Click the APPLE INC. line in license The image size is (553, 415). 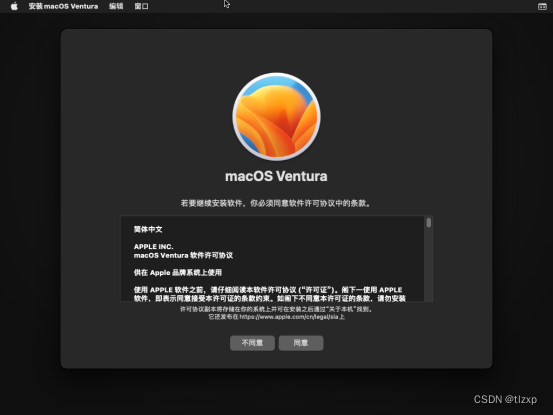pyautogui.click(x=153, y=246)
